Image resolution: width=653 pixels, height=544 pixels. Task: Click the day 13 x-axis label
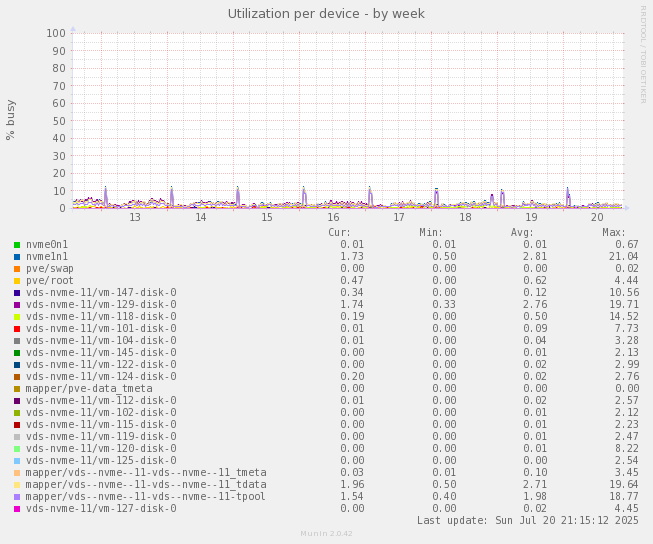[x=135, y=217]
